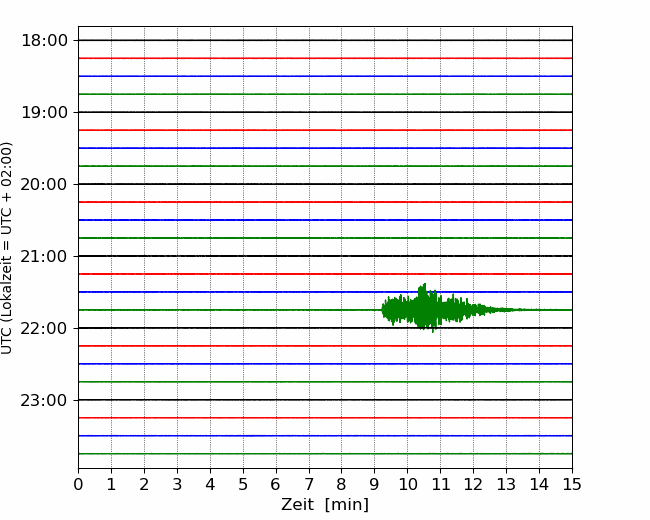Click the earthquake waveform burst on the green trace
Viewport: 650px width, 520px height.
425,309
